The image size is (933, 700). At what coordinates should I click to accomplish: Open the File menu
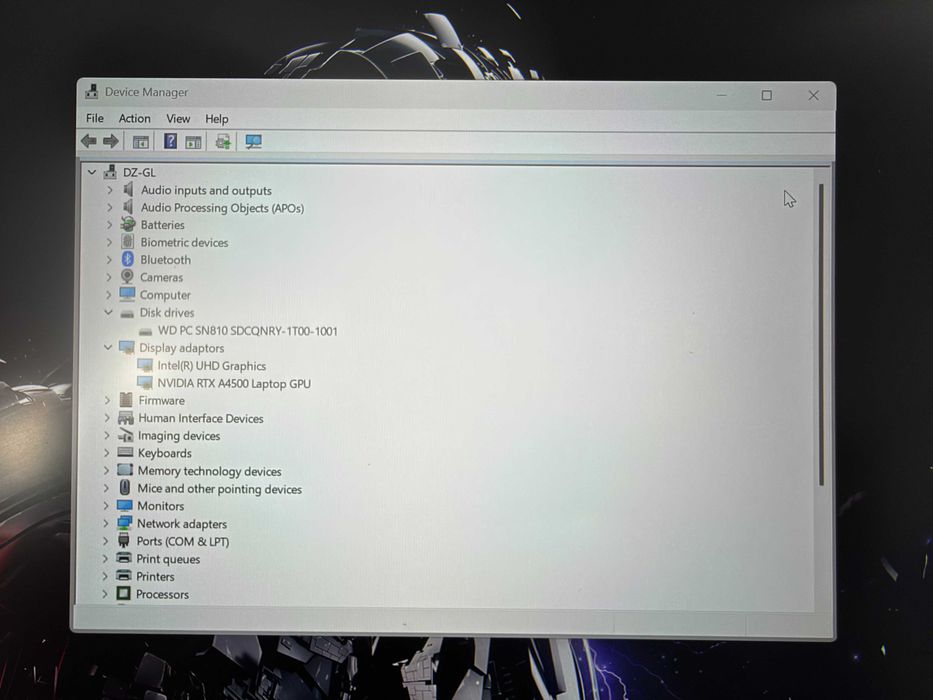coord(95,118)
